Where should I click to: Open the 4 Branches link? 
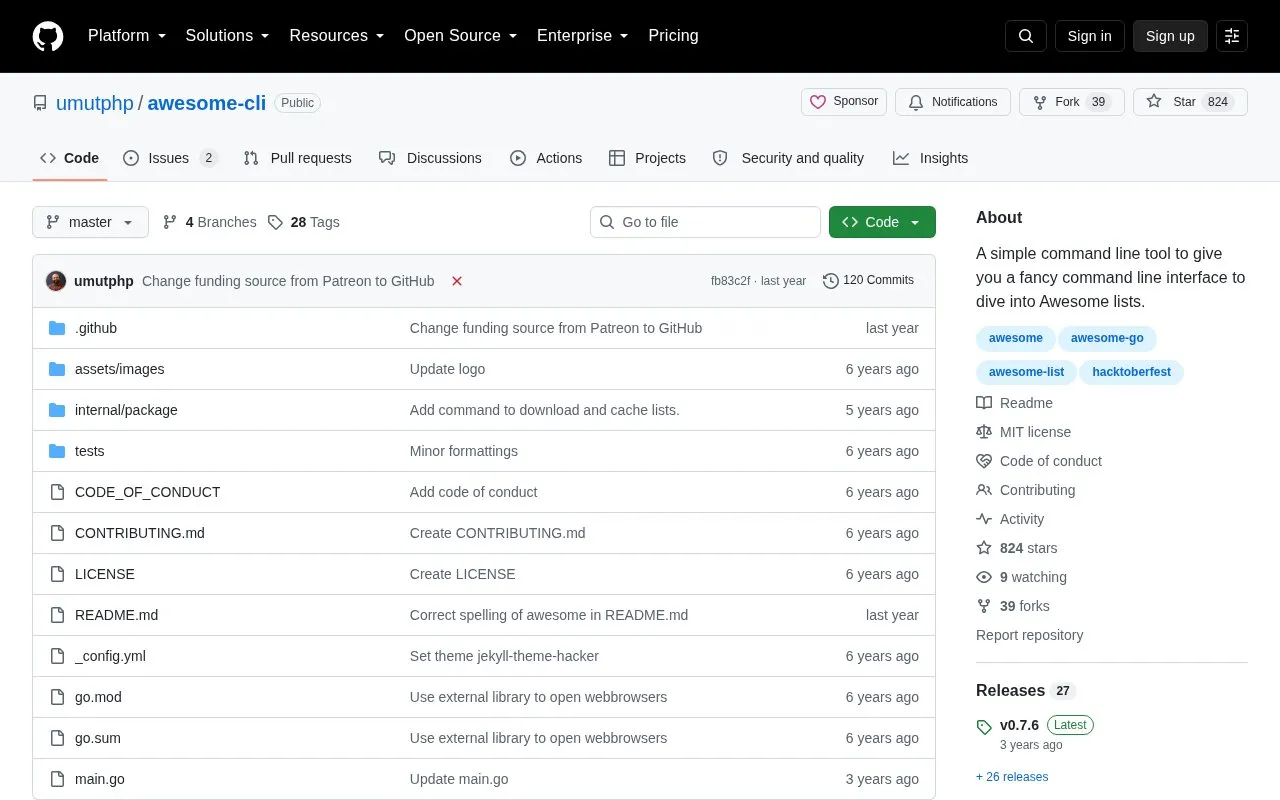click(210, 222)
